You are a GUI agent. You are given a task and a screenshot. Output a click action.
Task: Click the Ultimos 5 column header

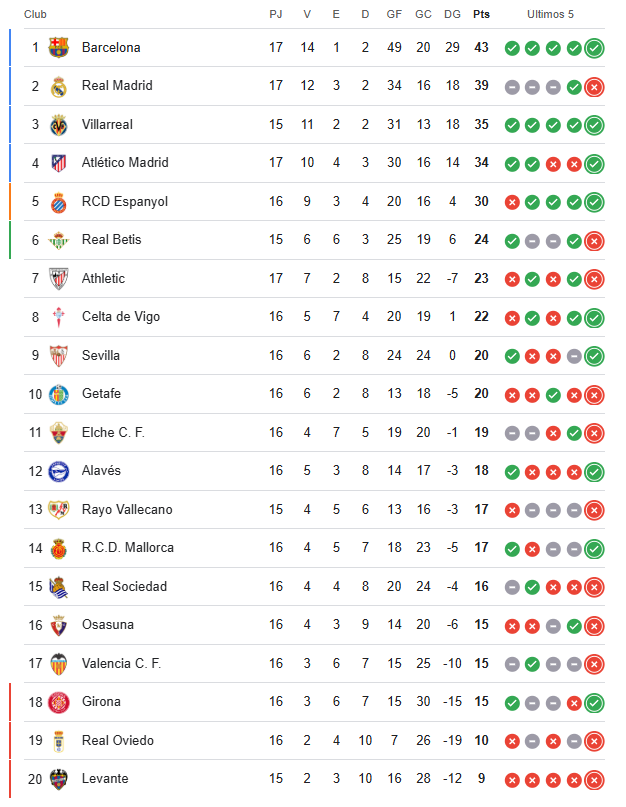[x=551, y=14]
